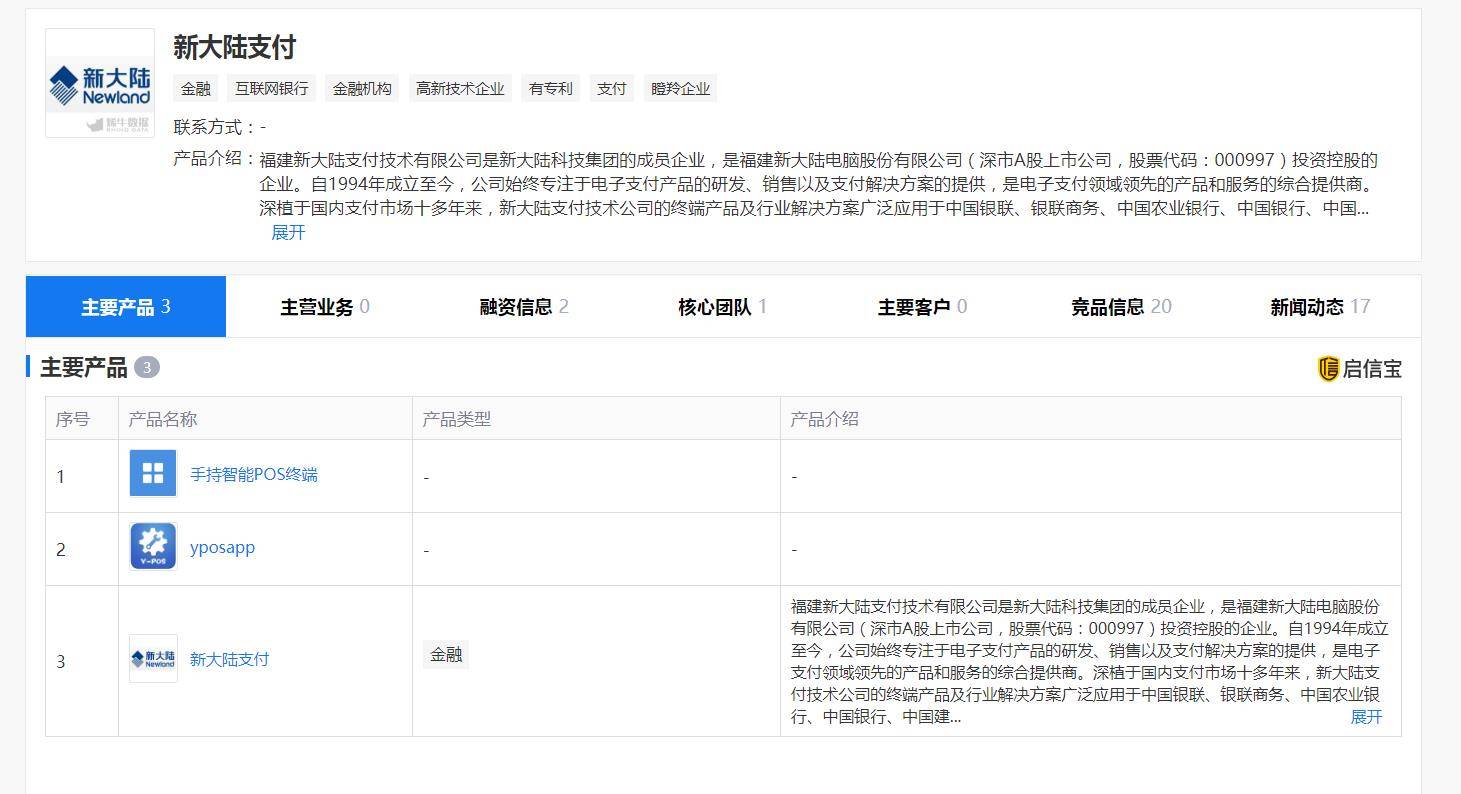
Task: Click the 有专利 tag
Action: pos(551,88)
